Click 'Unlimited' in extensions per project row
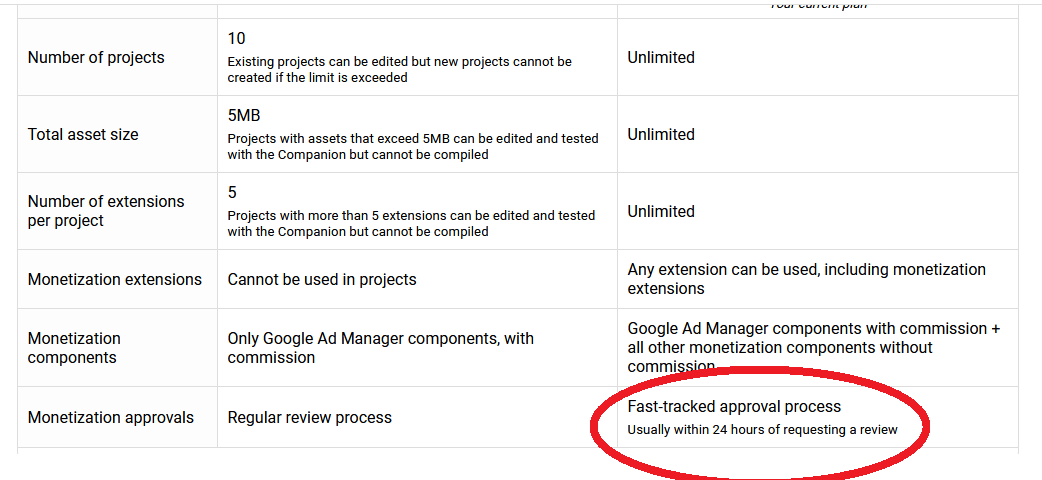The image size is (1042, 480). coord(661,211)
